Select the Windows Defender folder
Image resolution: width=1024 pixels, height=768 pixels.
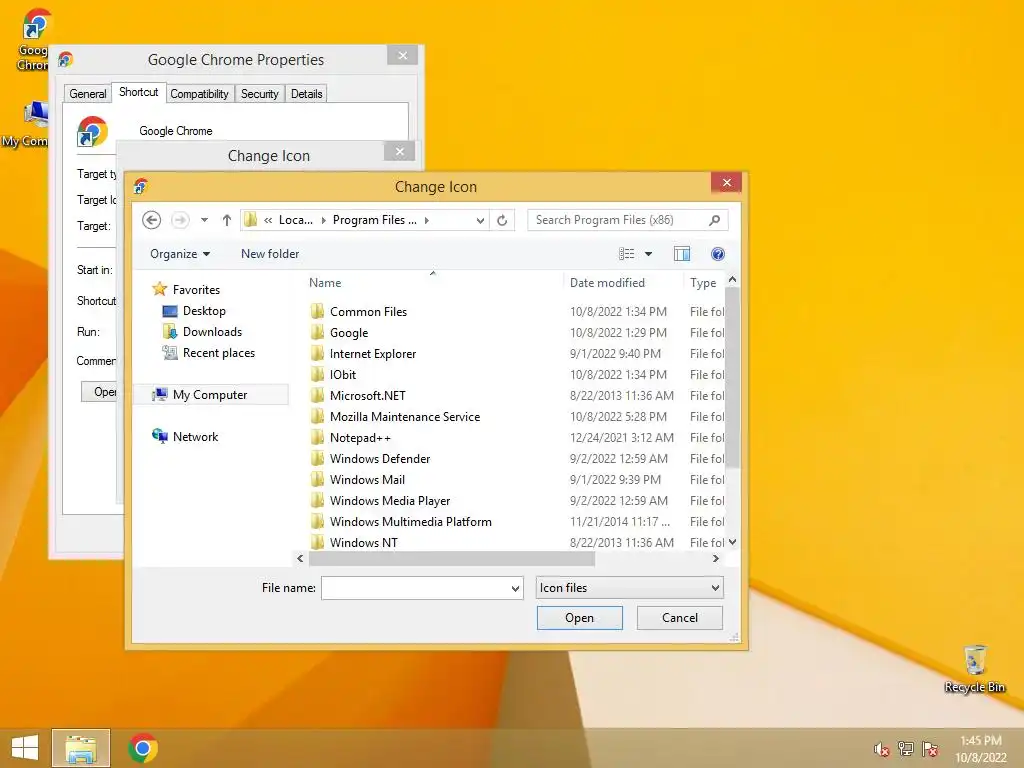[516, 458]
